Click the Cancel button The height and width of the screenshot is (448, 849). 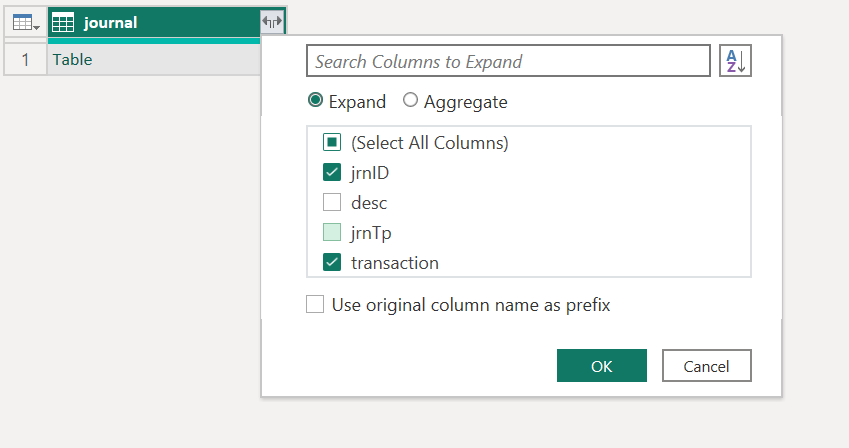[x=706, y=366]
